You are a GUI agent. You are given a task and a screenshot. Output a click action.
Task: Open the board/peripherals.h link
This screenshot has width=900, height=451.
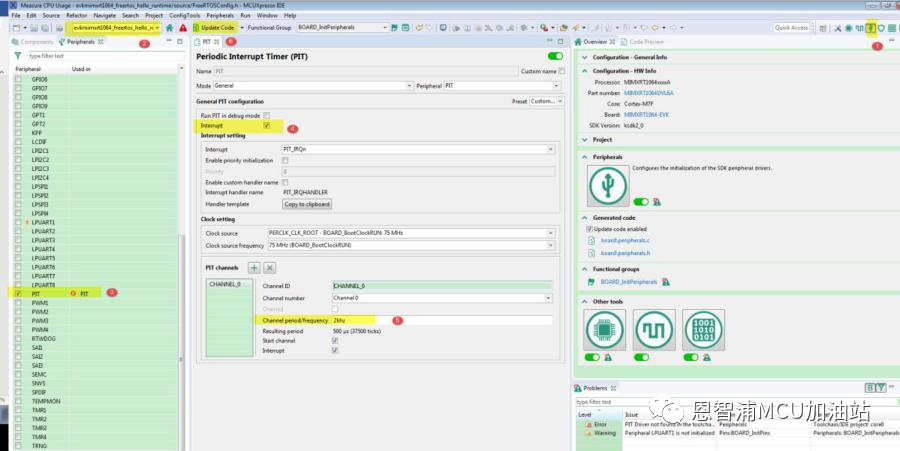coord(625,253)
